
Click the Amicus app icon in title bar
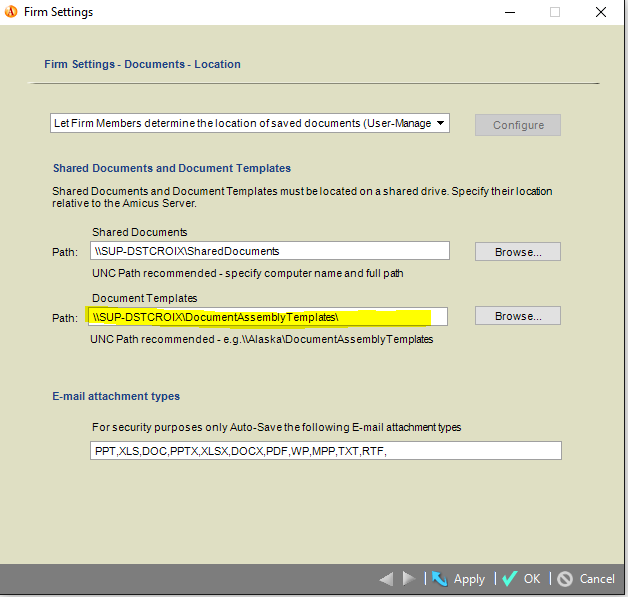pos(11,12)
